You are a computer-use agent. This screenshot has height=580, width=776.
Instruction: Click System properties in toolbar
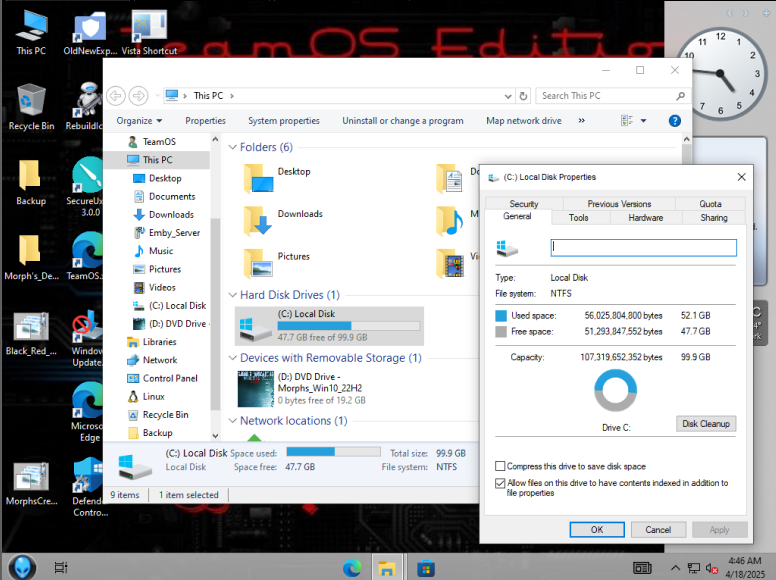pos(284,121)
